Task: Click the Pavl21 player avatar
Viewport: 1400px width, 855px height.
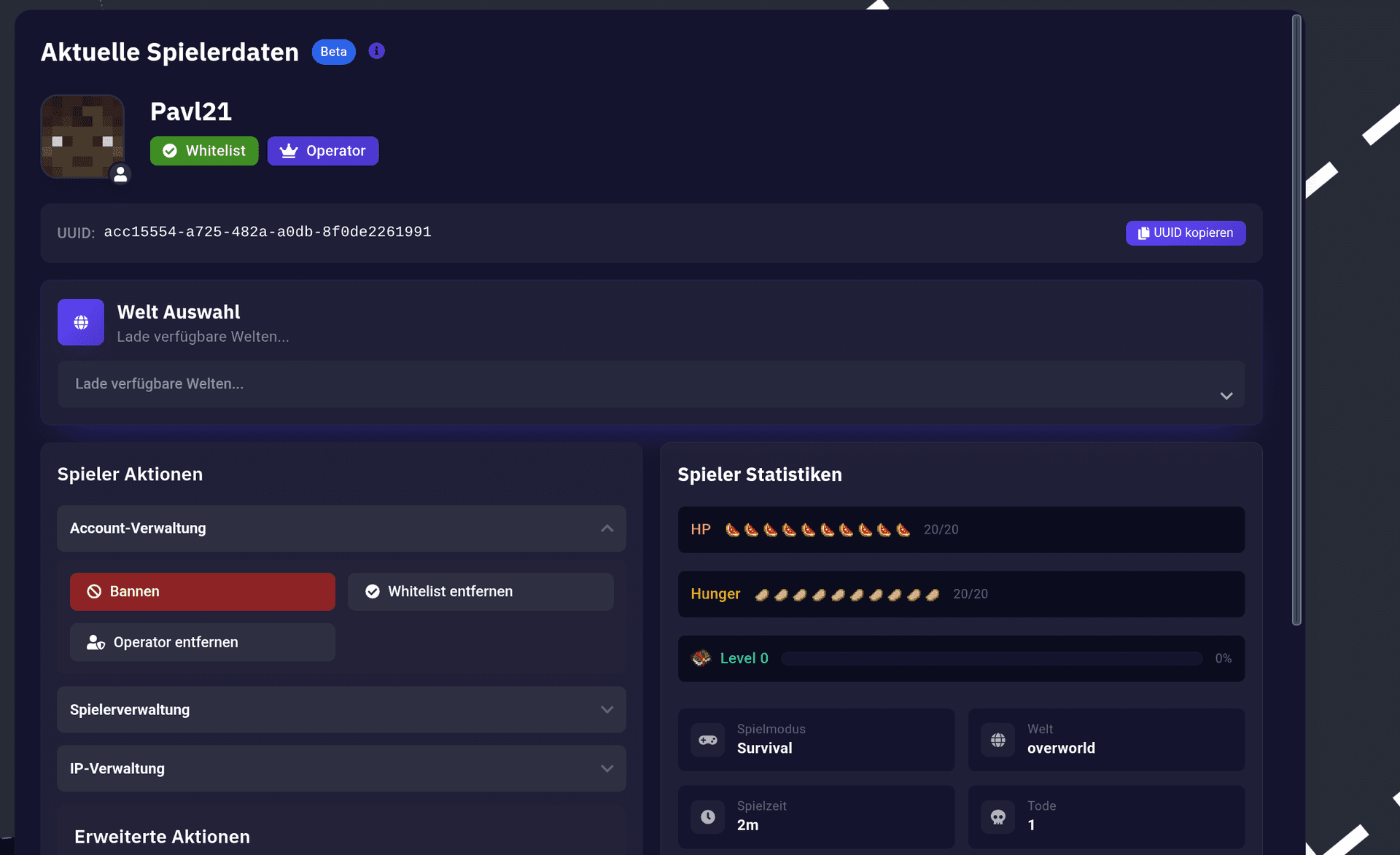Action: pos(82,136)
